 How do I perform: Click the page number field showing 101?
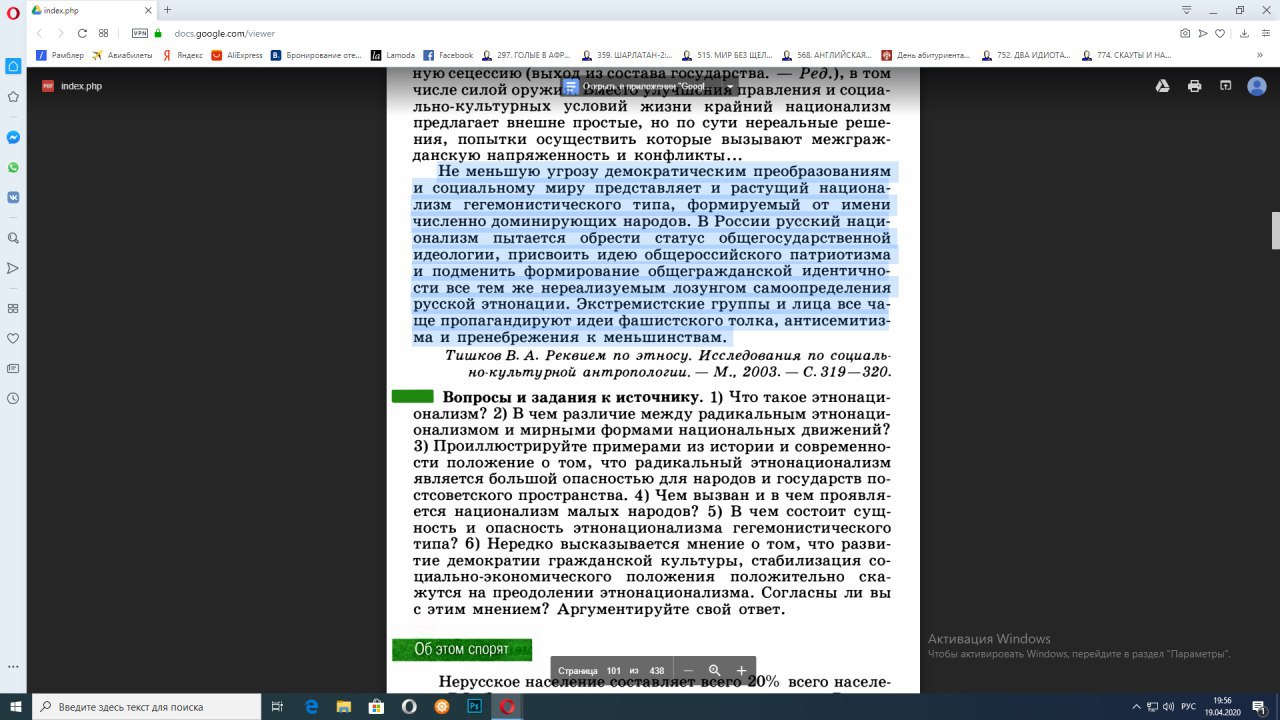pyautogui.click(x=614, y=670)
